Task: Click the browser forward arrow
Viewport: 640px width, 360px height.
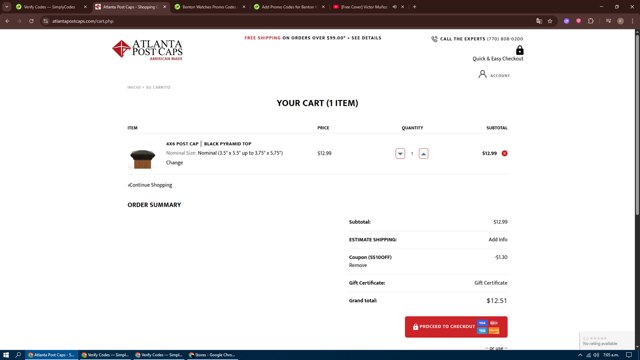Action: coord(19,21)
